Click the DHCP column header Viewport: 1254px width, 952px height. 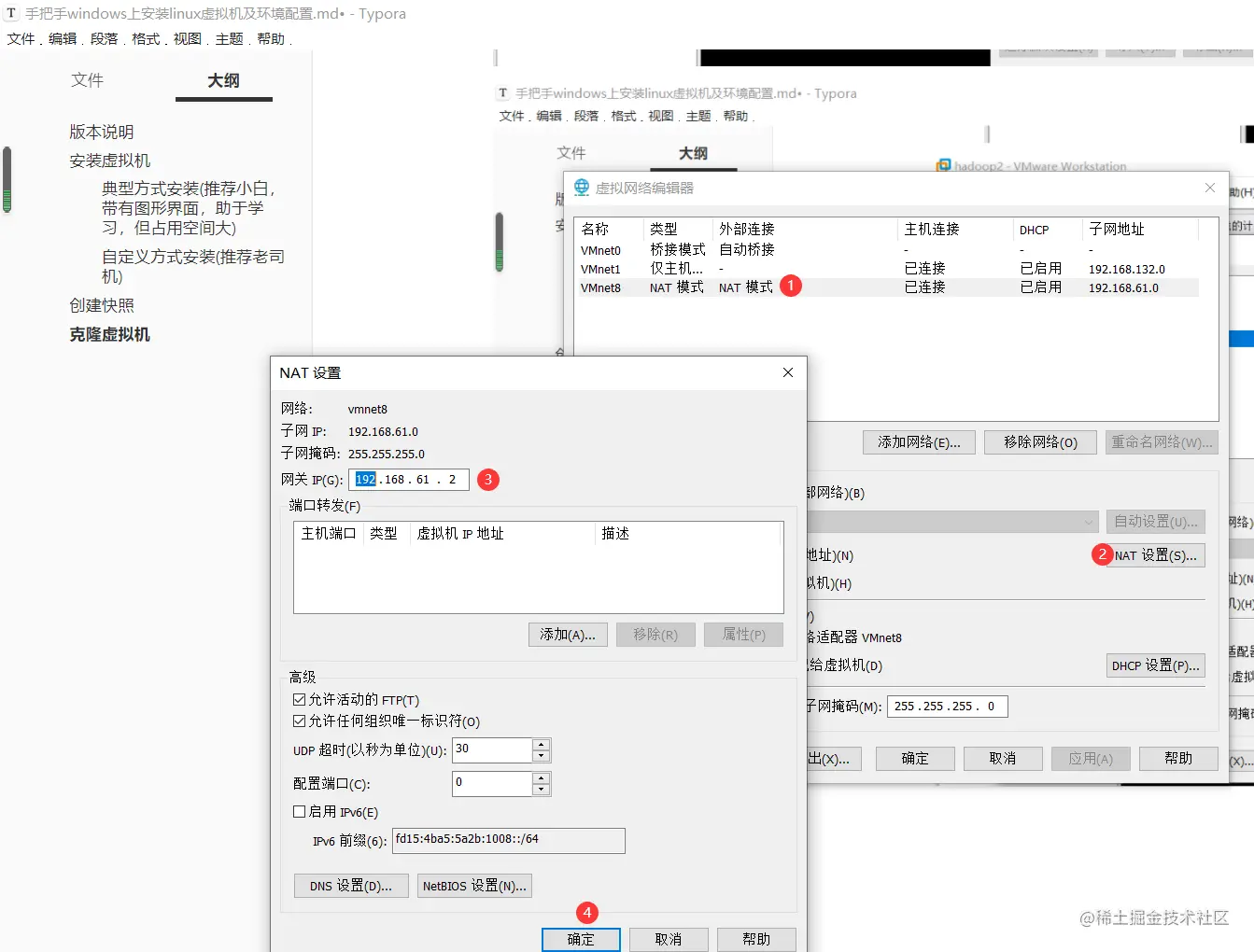point(1048,229)
